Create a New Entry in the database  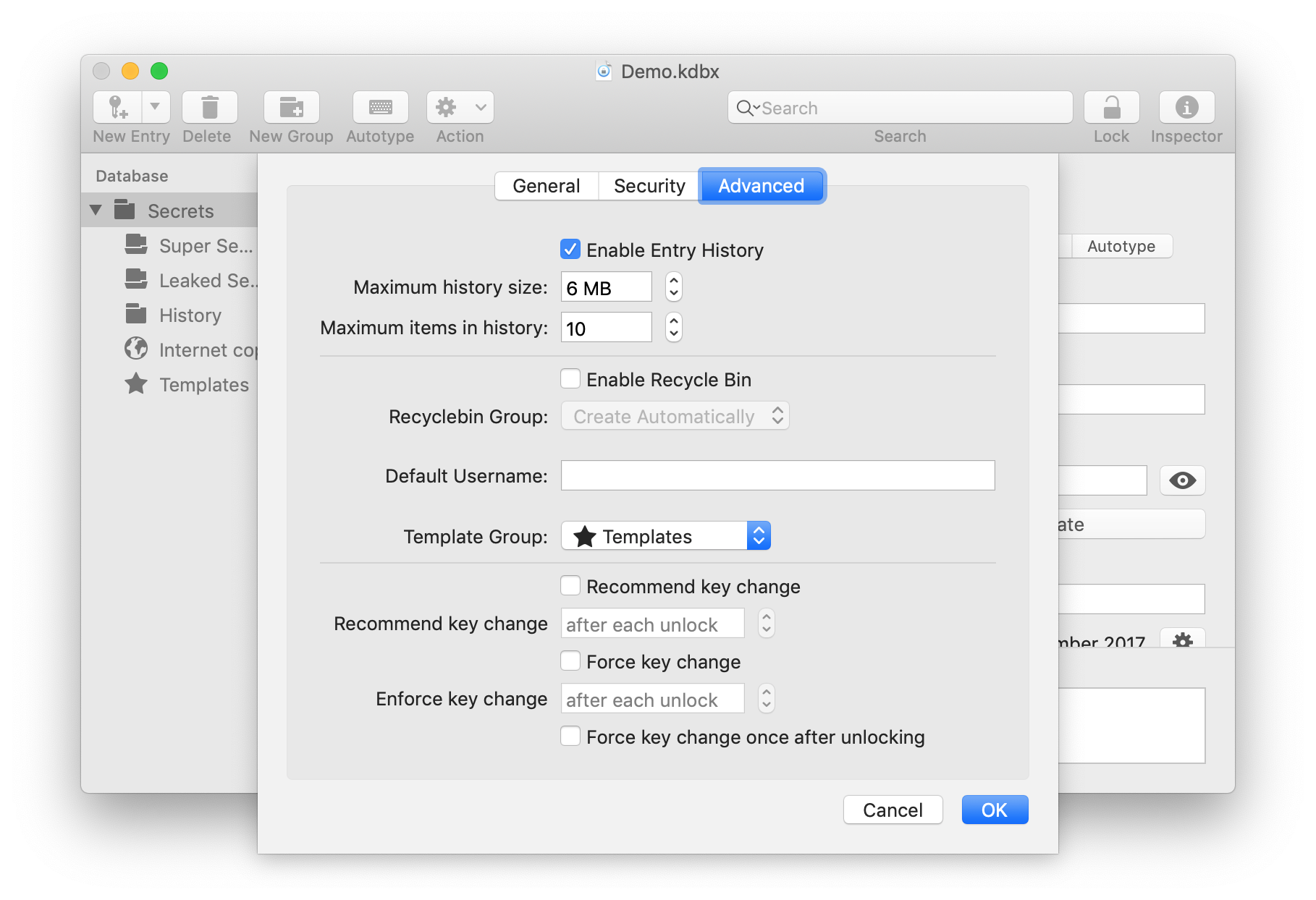point(116,107)
